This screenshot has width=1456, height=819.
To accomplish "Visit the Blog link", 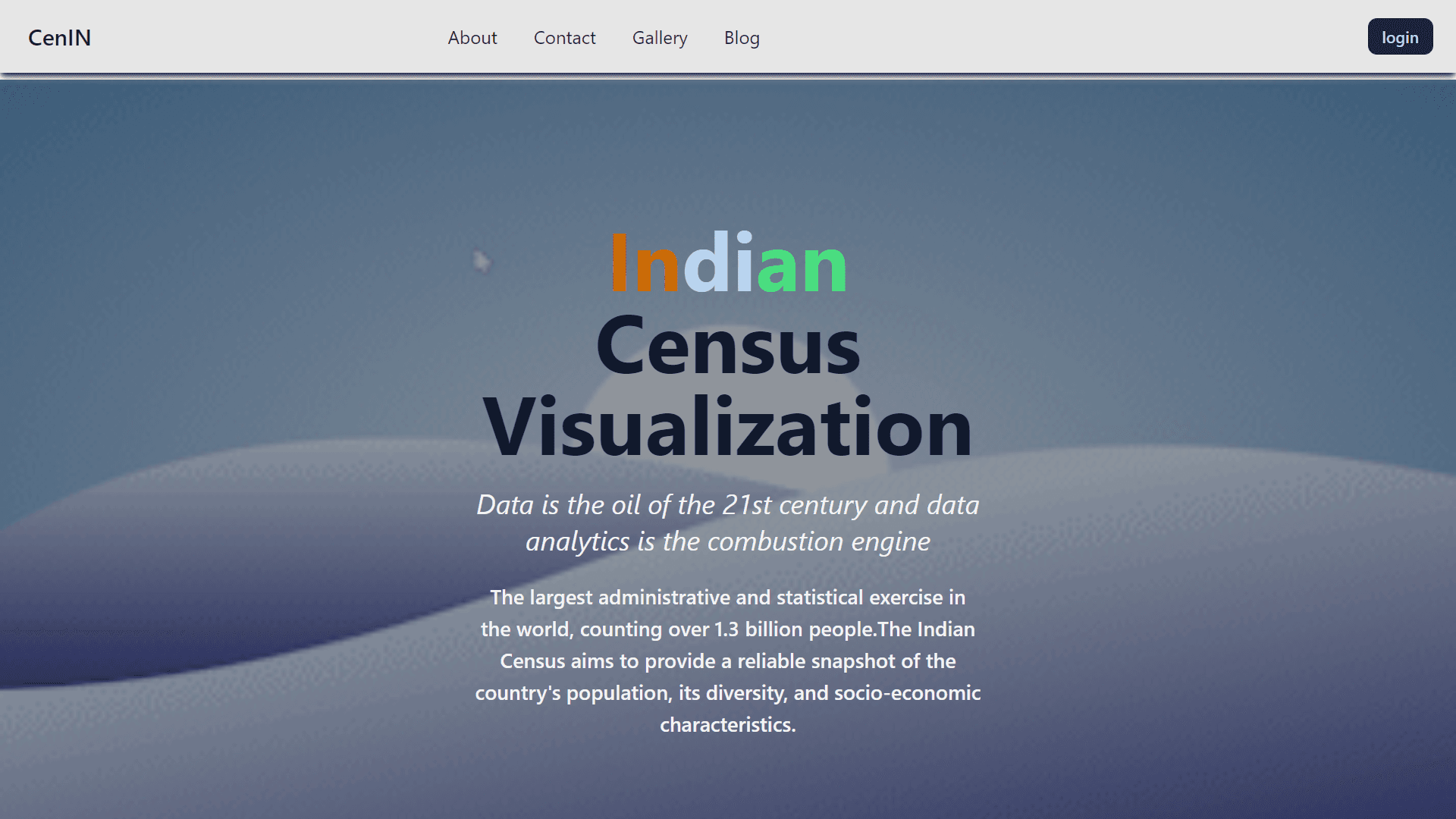I will click(x=742, y=38).
